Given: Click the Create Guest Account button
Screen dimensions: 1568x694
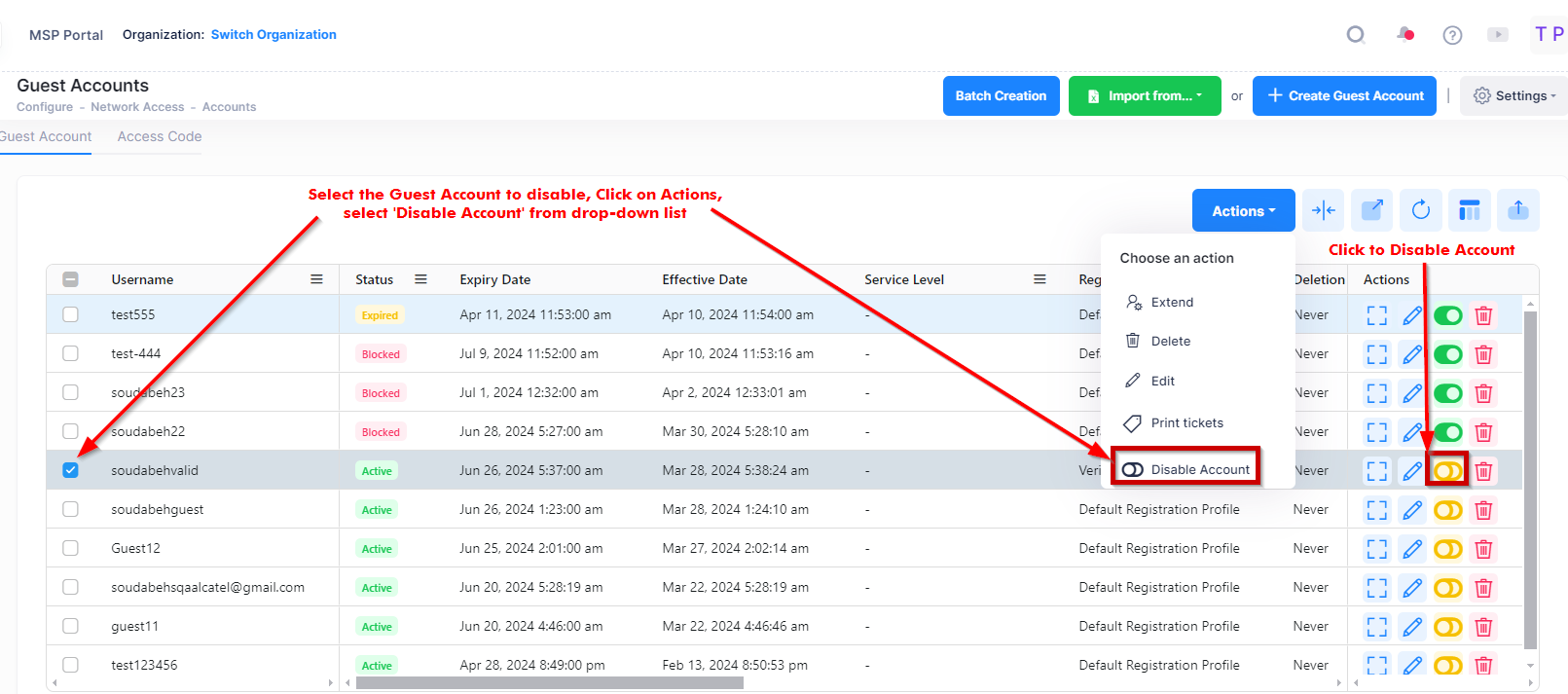Looking at the screenshot, I should point(1344,96).
